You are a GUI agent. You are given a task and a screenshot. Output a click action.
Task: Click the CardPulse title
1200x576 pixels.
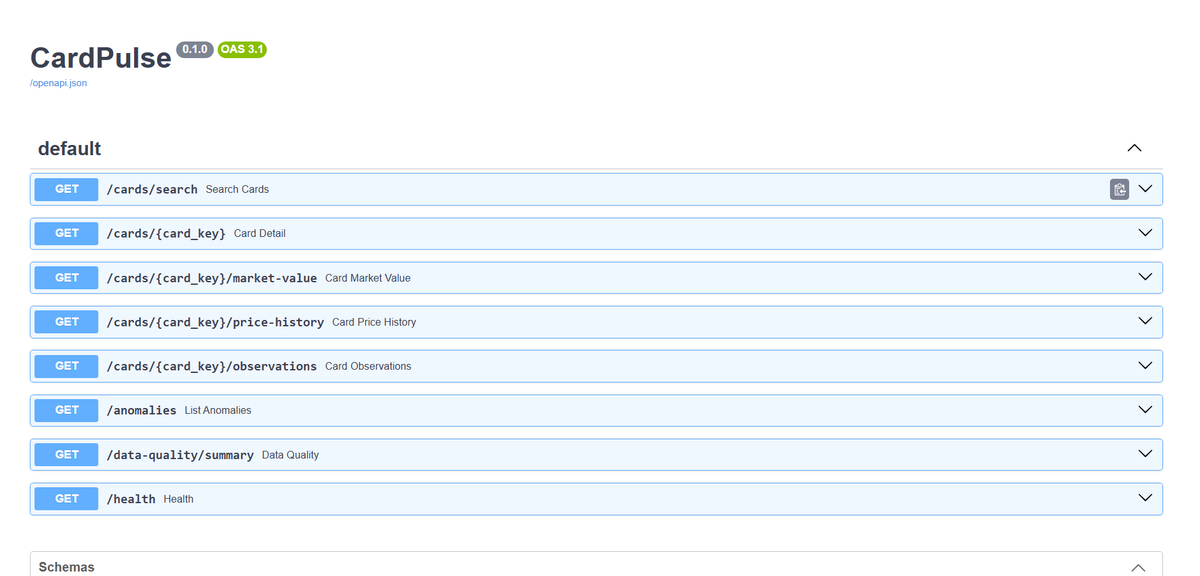[100, 57]
